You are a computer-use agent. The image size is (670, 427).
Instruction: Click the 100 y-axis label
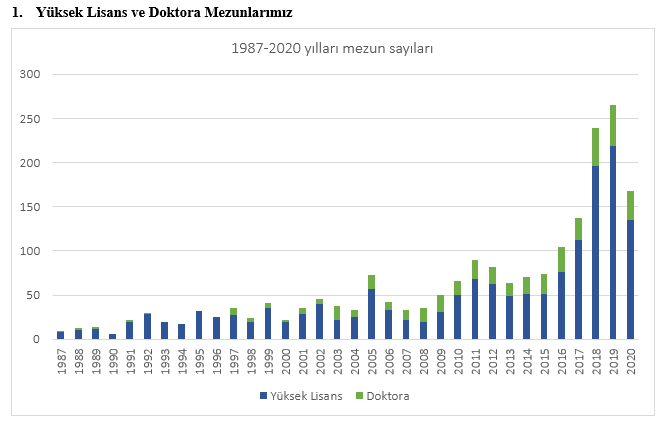click(30, 251)
